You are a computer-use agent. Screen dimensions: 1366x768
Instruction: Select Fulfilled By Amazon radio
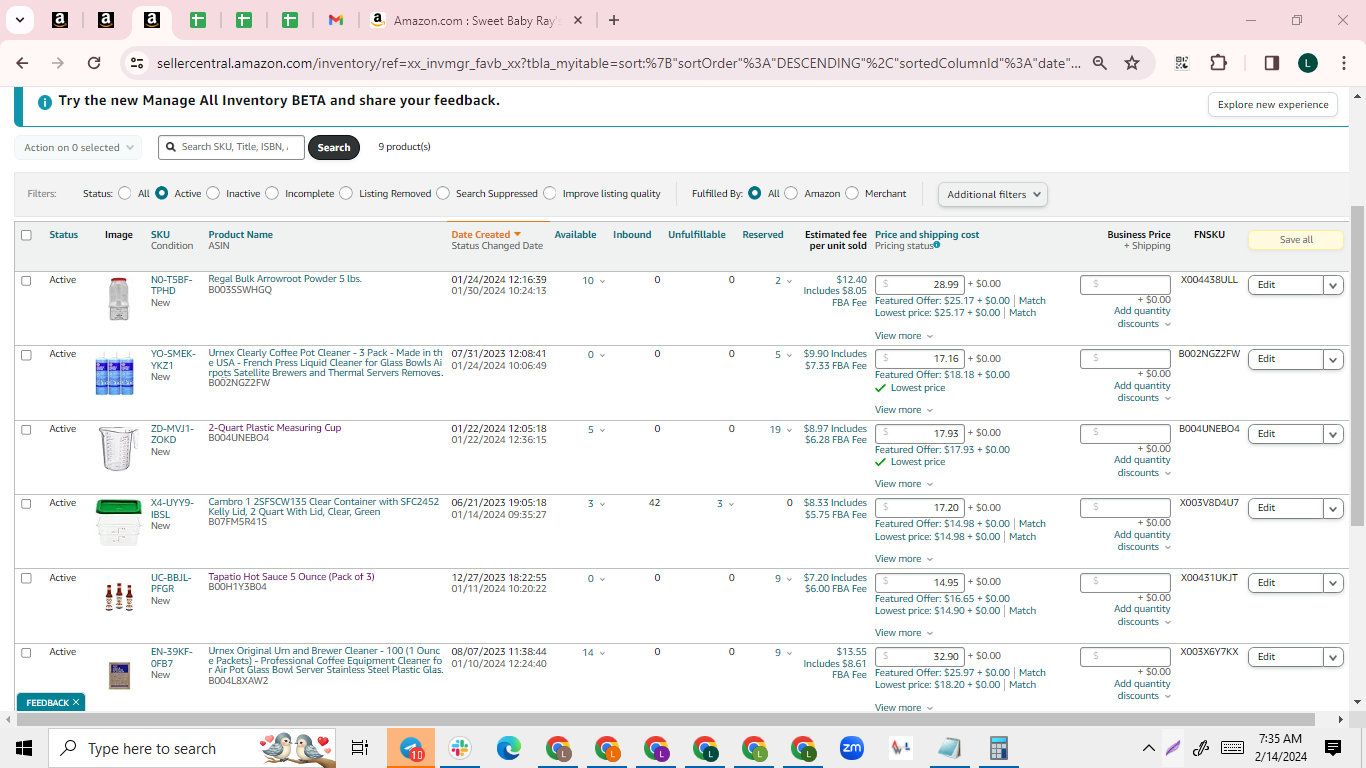(791, 193)
